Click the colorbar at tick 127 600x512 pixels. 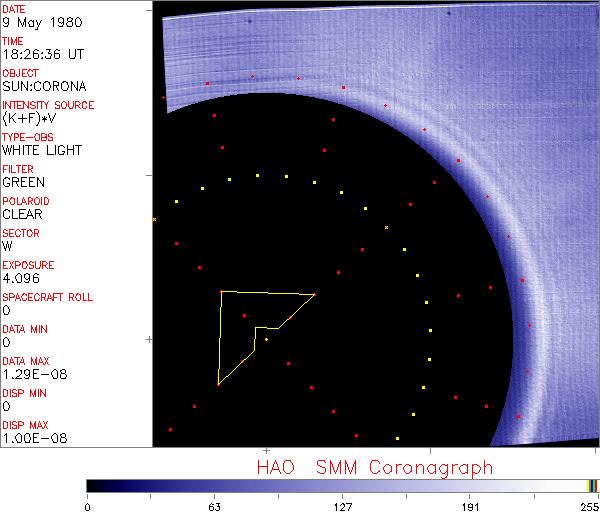click(342, 485)
